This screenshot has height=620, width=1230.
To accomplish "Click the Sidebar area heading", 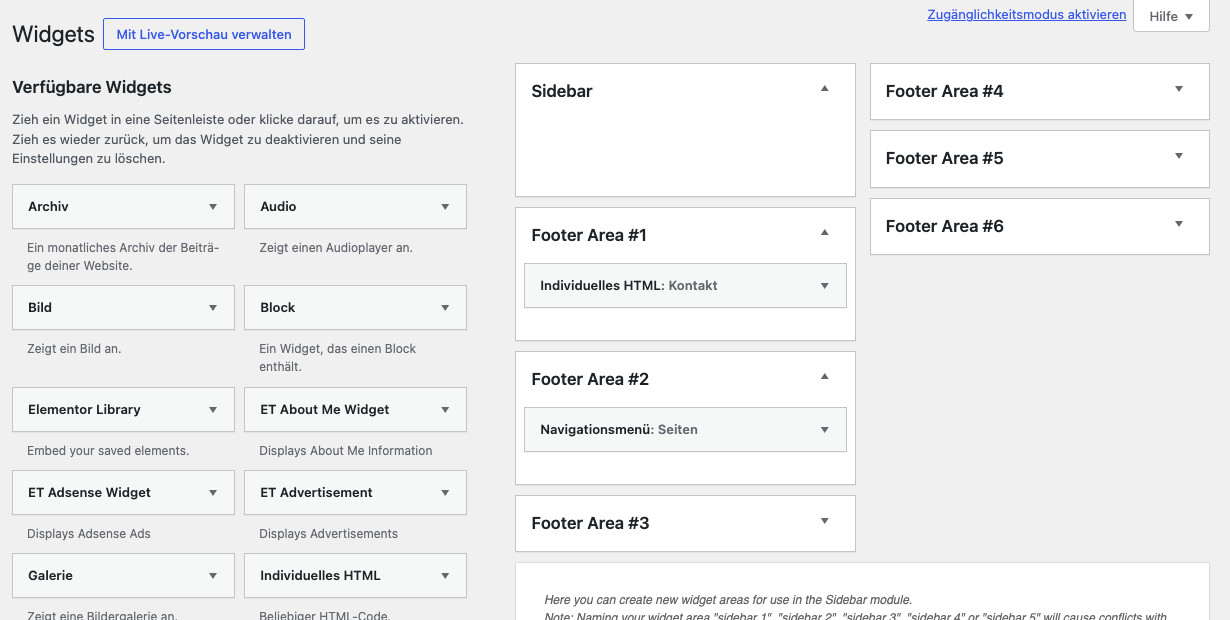I will pyautogui.click(x=562, y=91).
